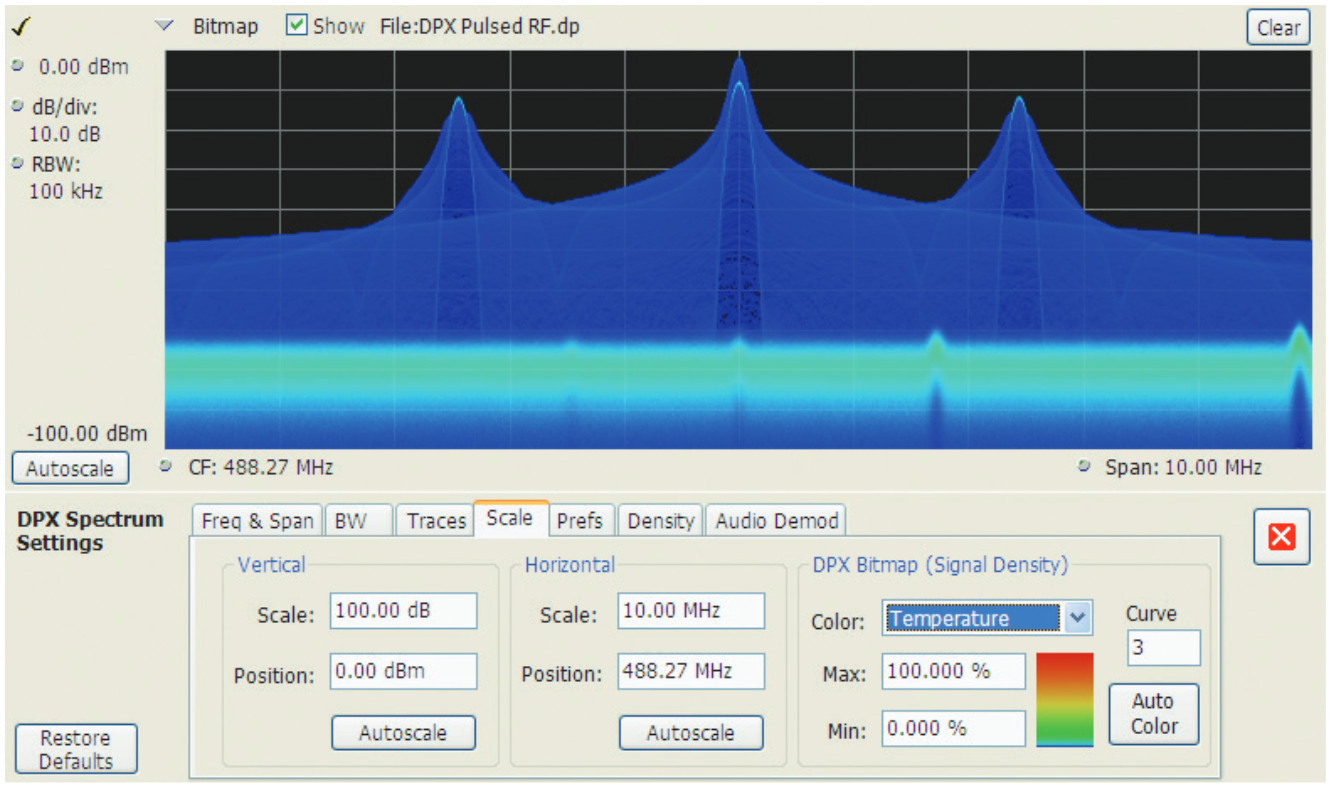
Task: Click the Curve value field
Action: coord(1163,648)
